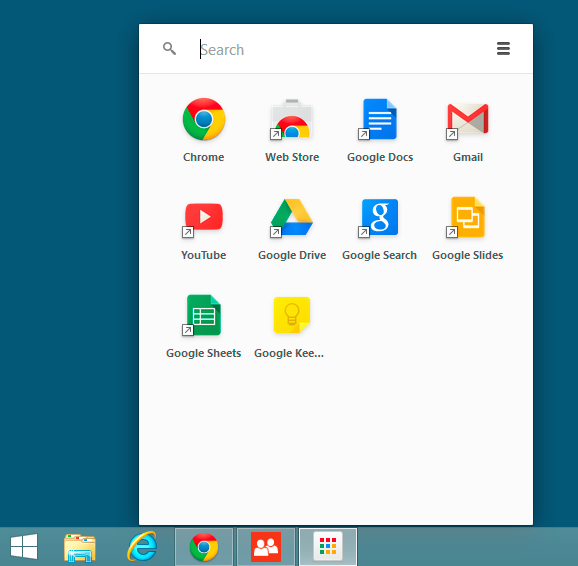The height and width of the screenshot is (566, 578).
Task: Click the "Google Kee..." label text
Action: click(x=289, y=353)
